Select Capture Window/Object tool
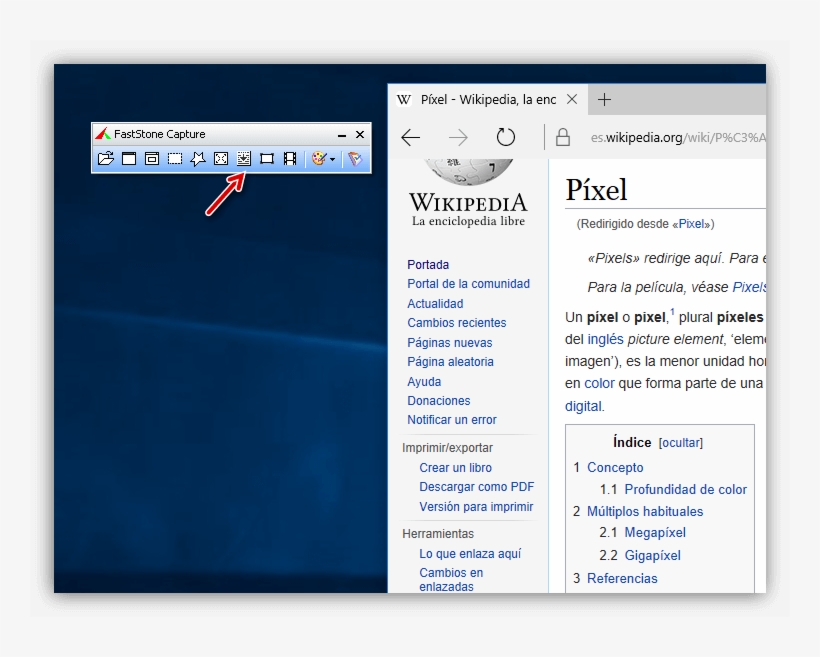 (152, 158)
